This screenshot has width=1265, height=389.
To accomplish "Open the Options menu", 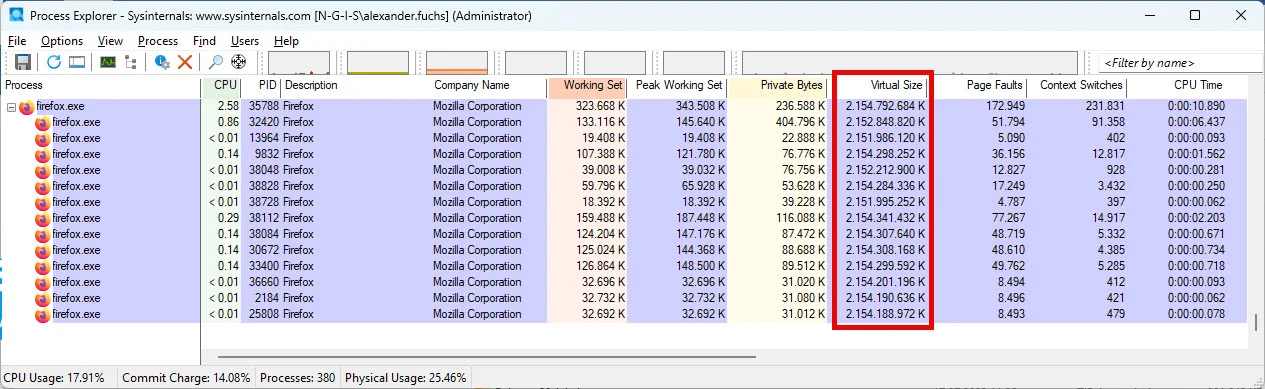I will point(62,41).
